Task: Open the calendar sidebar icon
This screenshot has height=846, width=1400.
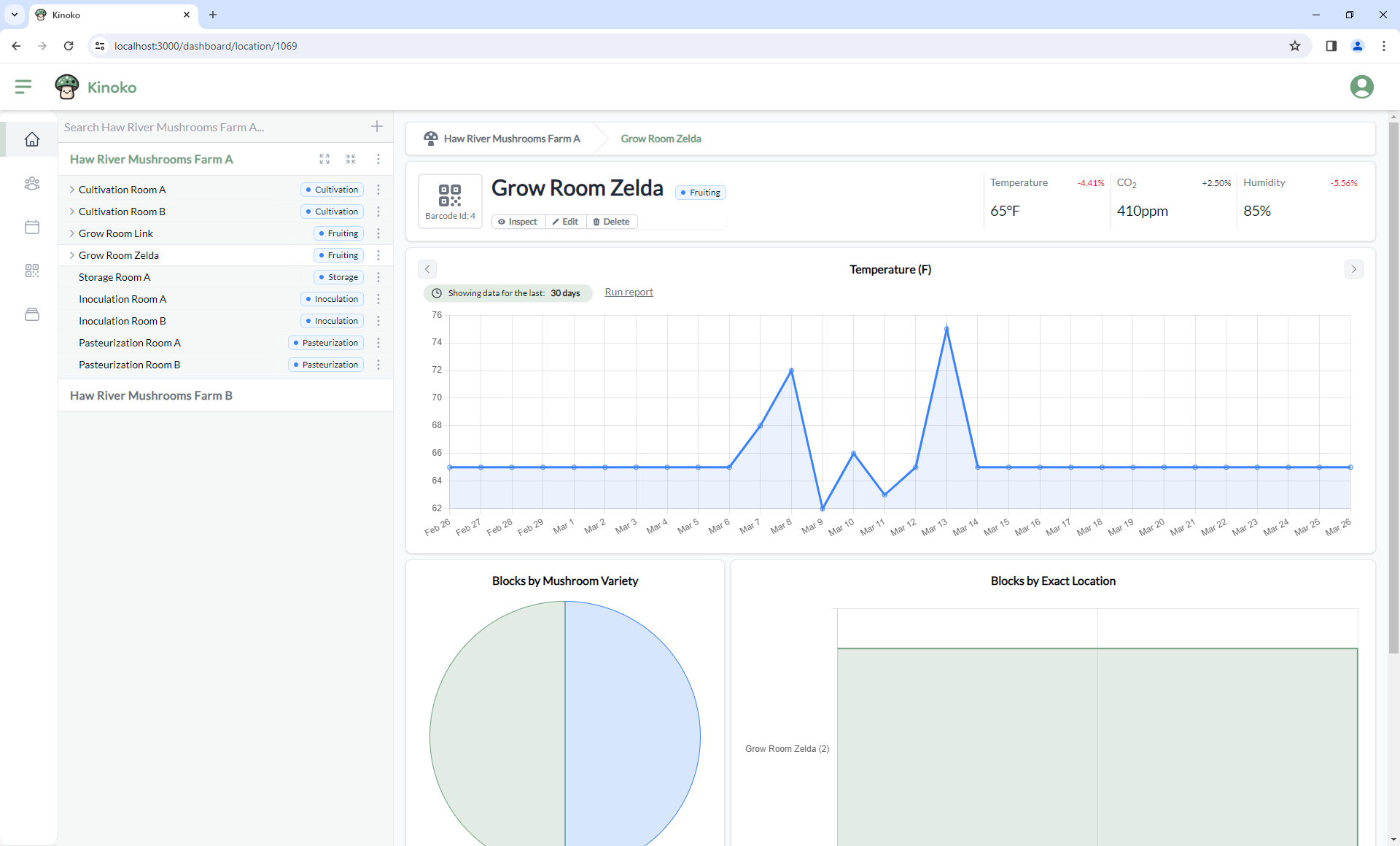Action: tap(32, 227)
